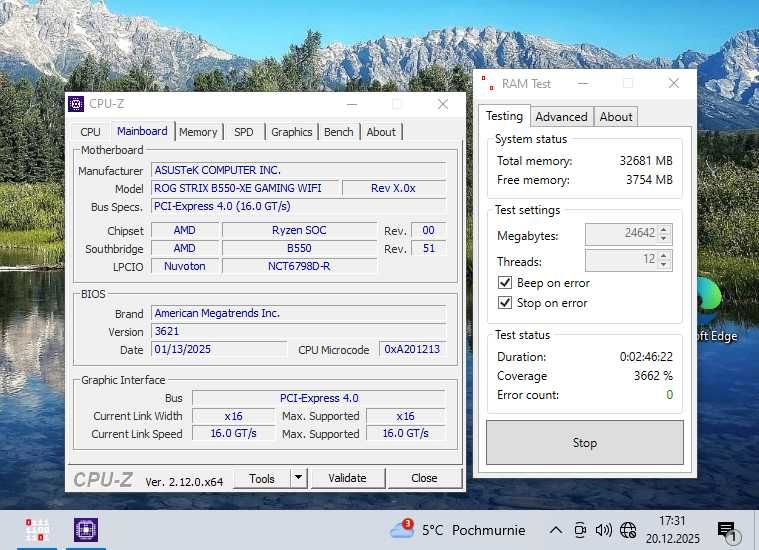This screenshot has width=759, height=550.
Task: Click the Meet Now tray icon
Action: click(580, 530)
